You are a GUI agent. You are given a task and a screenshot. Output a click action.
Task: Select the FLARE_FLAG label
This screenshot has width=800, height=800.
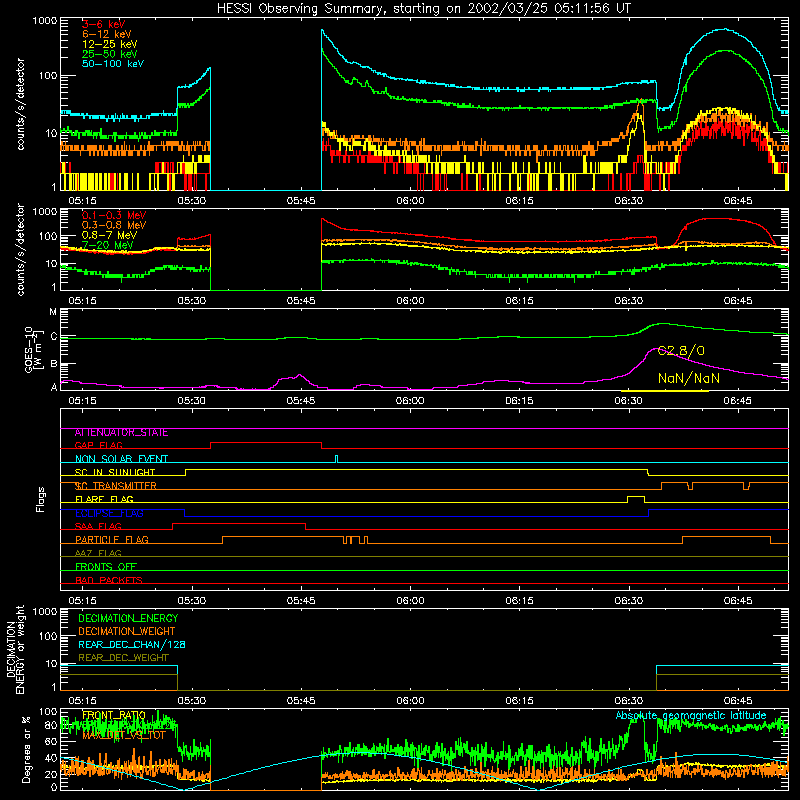[x=104, y=499]
